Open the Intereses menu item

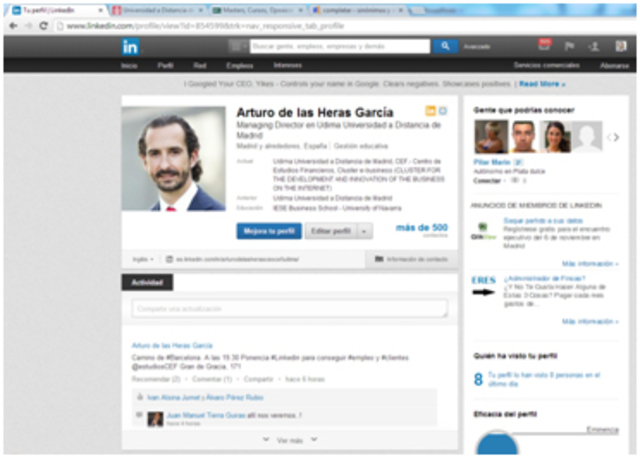click(288, 65)
